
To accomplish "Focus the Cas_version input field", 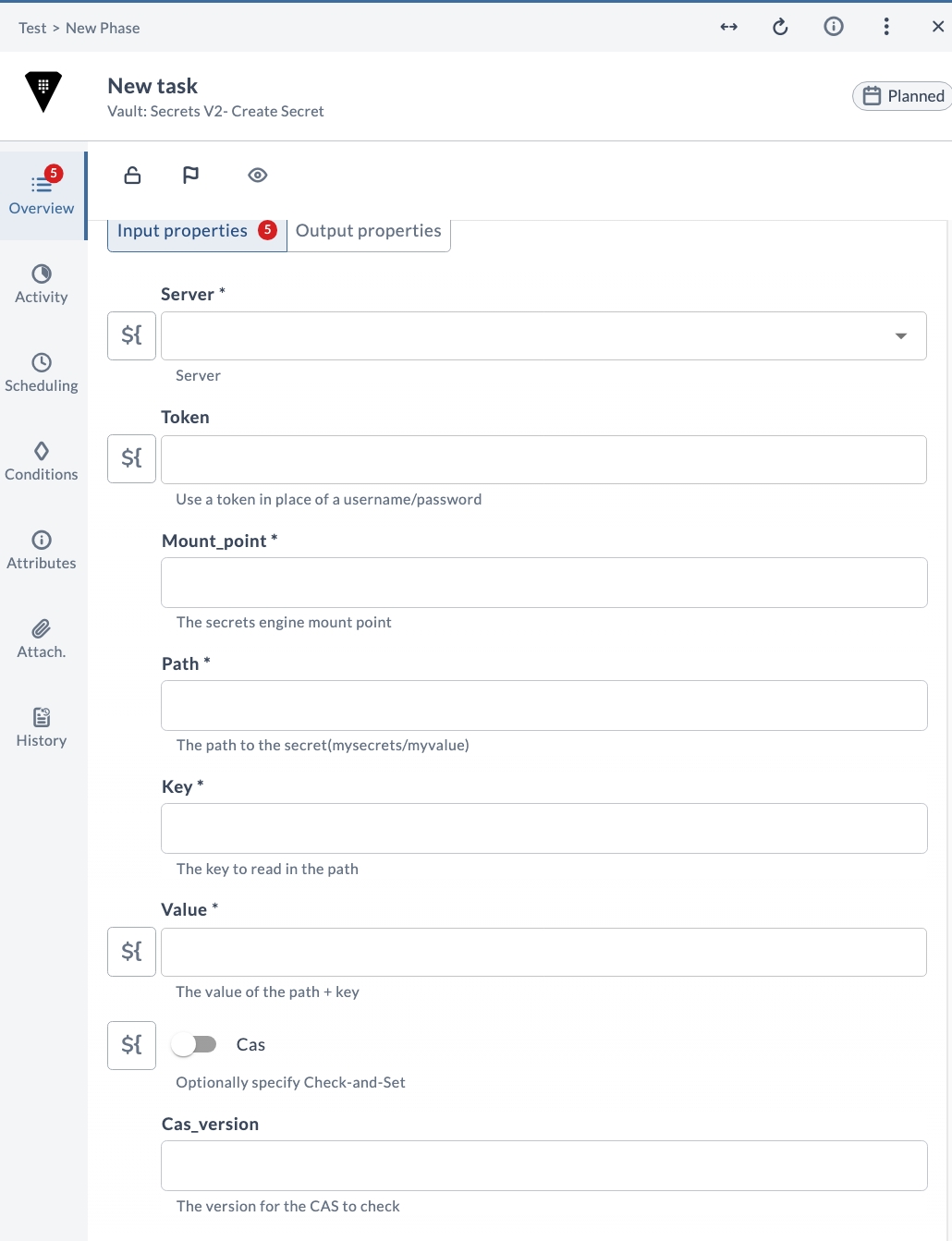I will (x=543, y=1166).
